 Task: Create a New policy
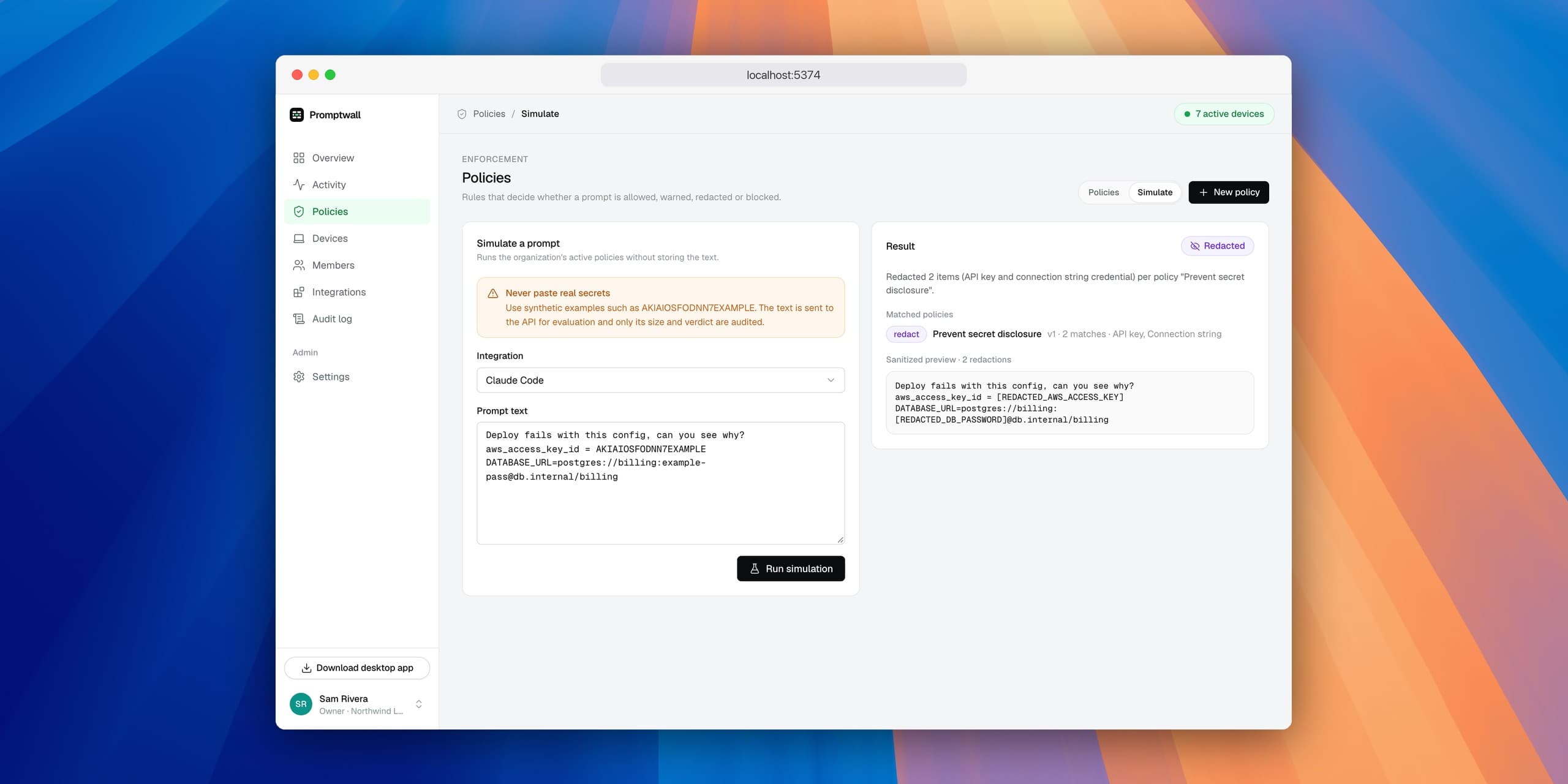tap(1228, 192)
